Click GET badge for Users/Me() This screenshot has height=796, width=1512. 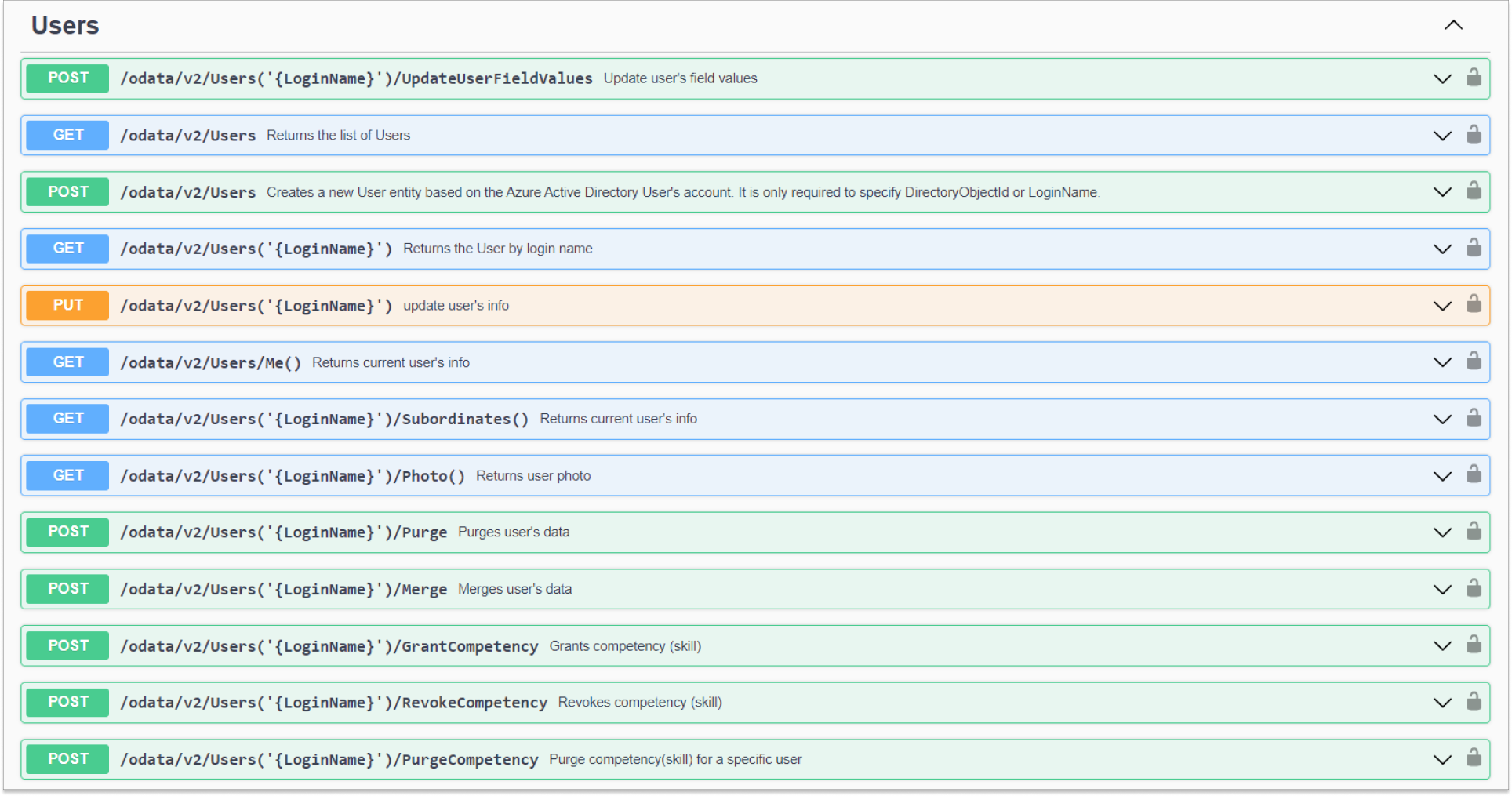coord(67,362)
